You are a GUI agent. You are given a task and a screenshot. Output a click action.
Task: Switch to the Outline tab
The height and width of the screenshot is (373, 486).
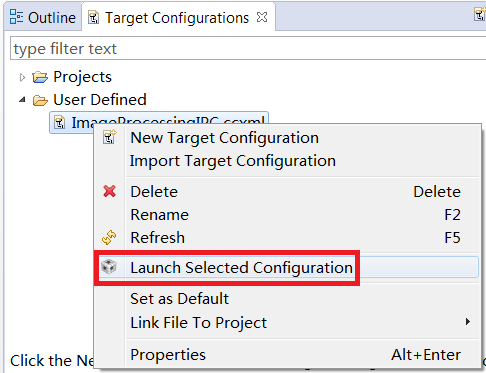pyautogui.click(x=43, y=17)
